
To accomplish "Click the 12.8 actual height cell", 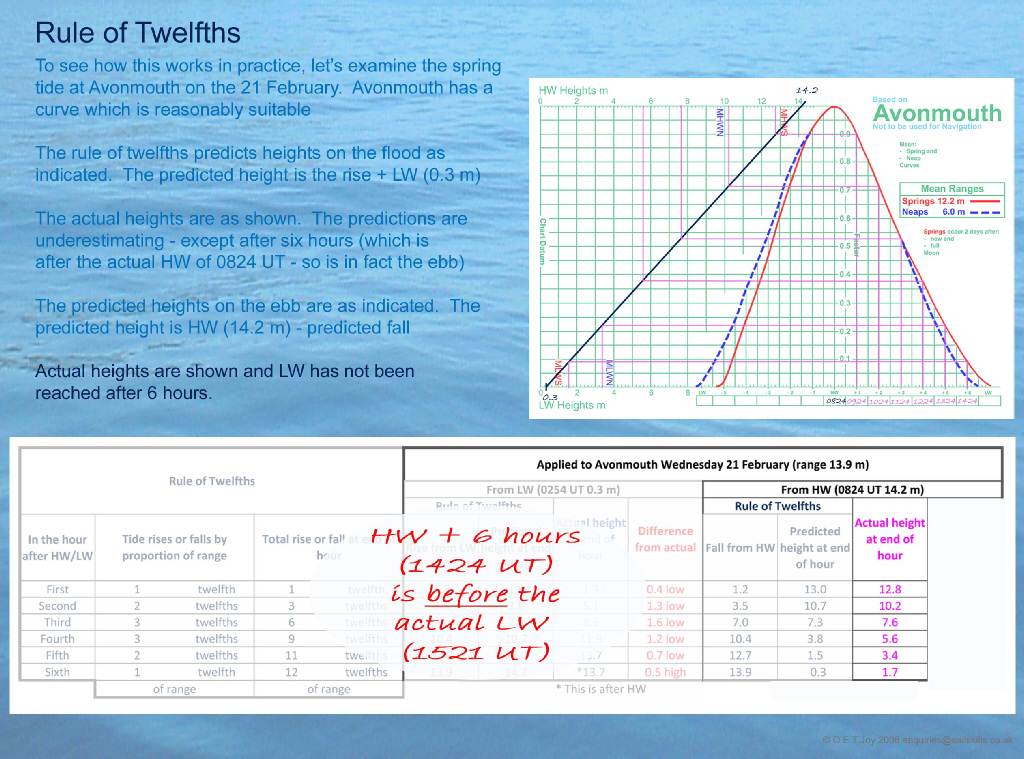I will [889, 589].
